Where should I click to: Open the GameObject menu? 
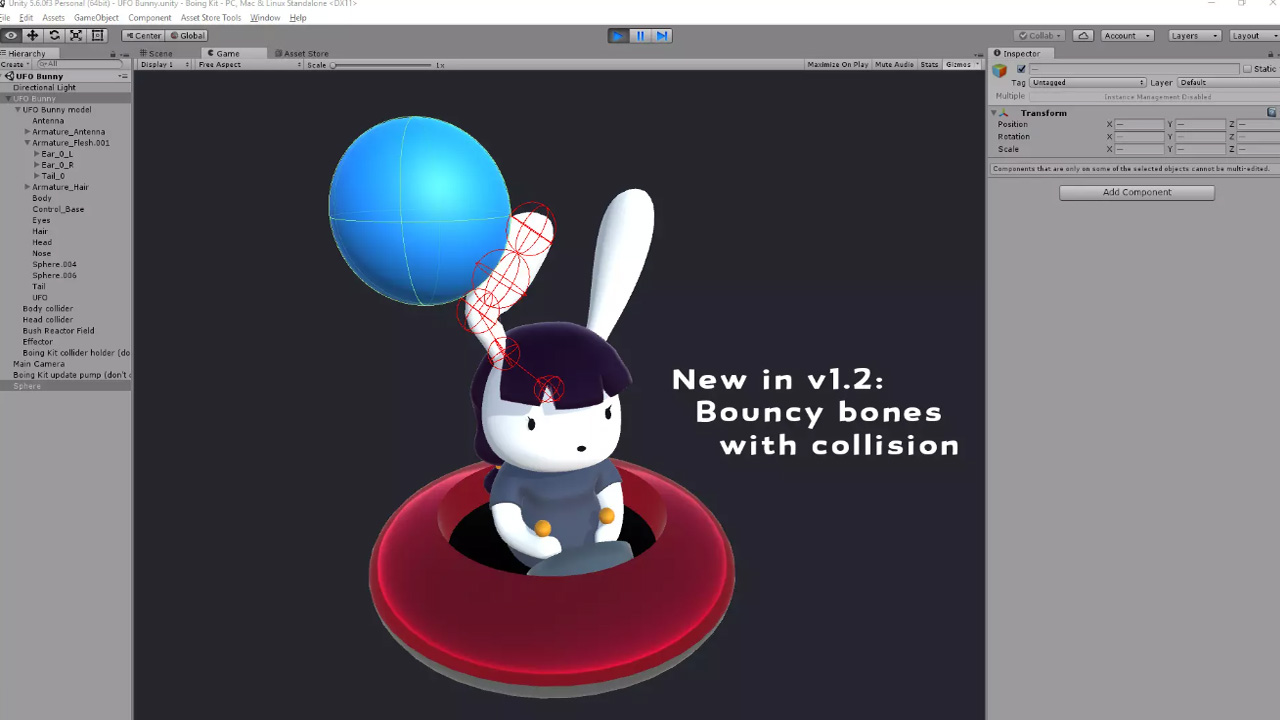tap(96, 18)
